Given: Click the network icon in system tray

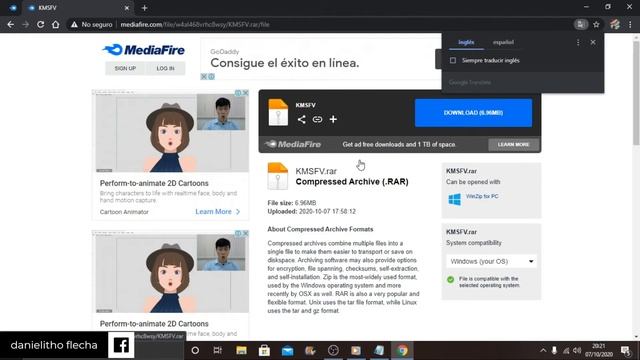Looking at the screenshot, I should (x=566, y=350).
